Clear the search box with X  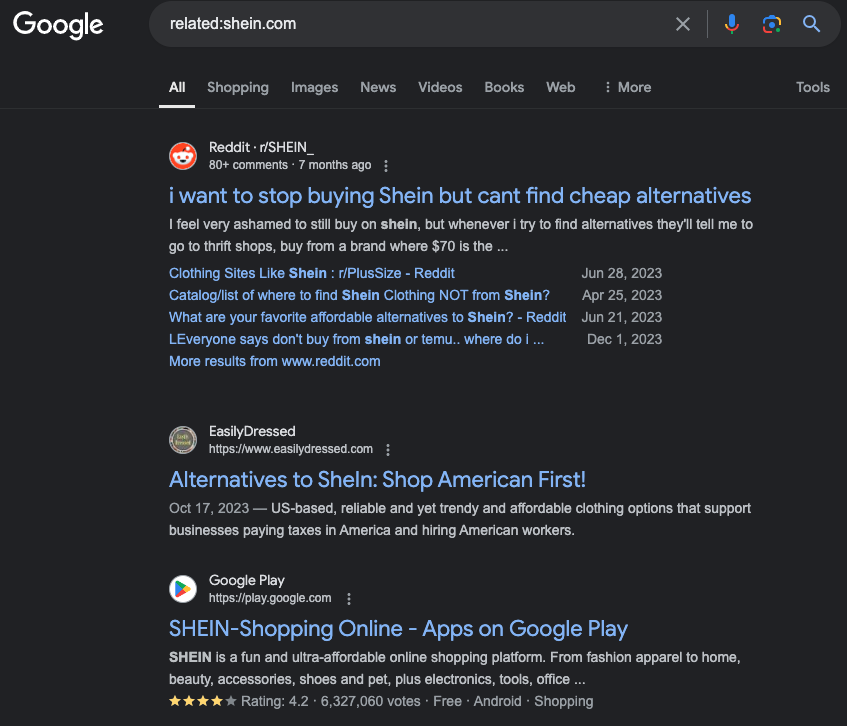coord(683,24)
